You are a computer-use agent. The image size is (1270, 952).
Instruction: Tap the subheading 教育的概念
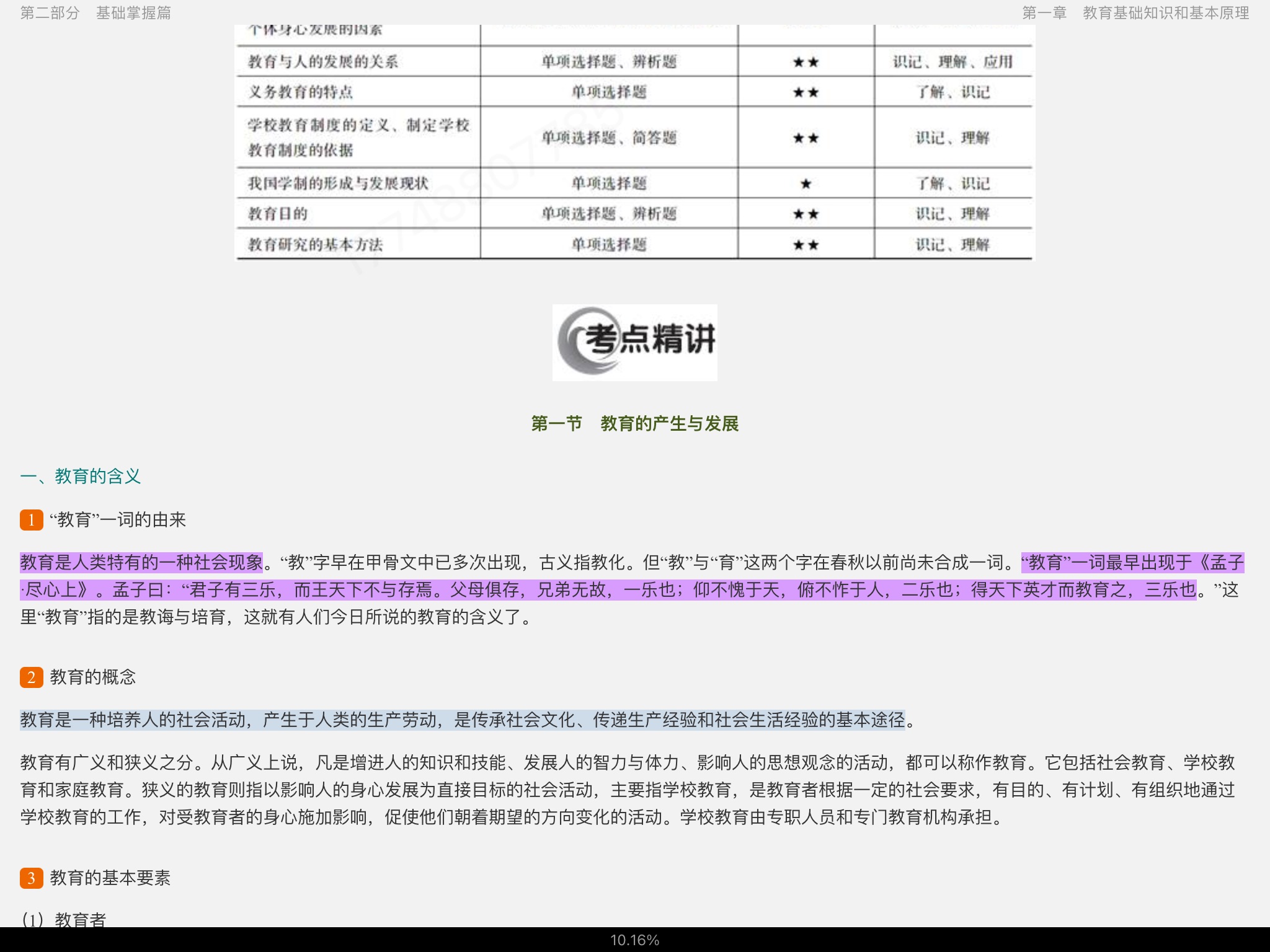[93, 677]
